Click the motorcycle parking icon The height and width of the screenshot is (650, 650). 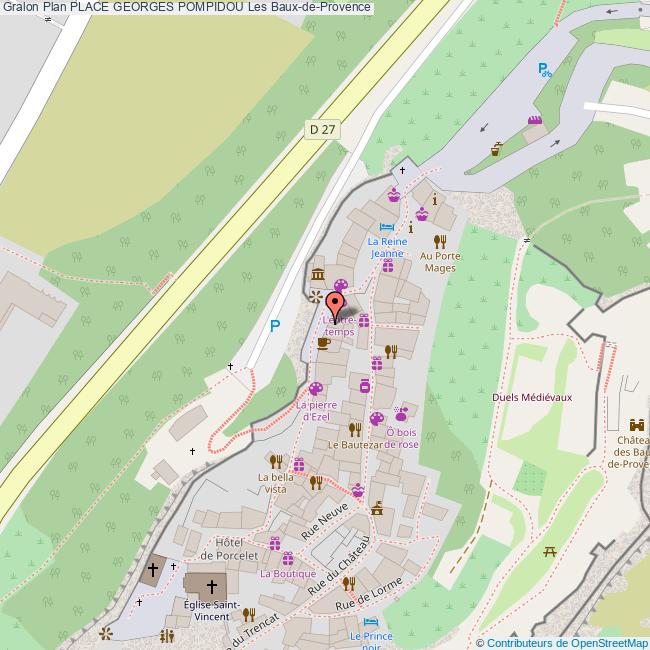pyautogui.click(x=543, y=69)
